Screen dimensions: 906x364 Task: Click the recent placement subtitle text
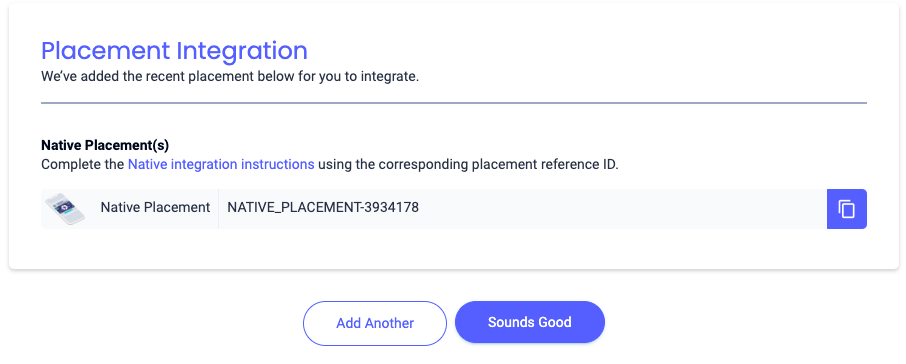(x=230, y=77)
